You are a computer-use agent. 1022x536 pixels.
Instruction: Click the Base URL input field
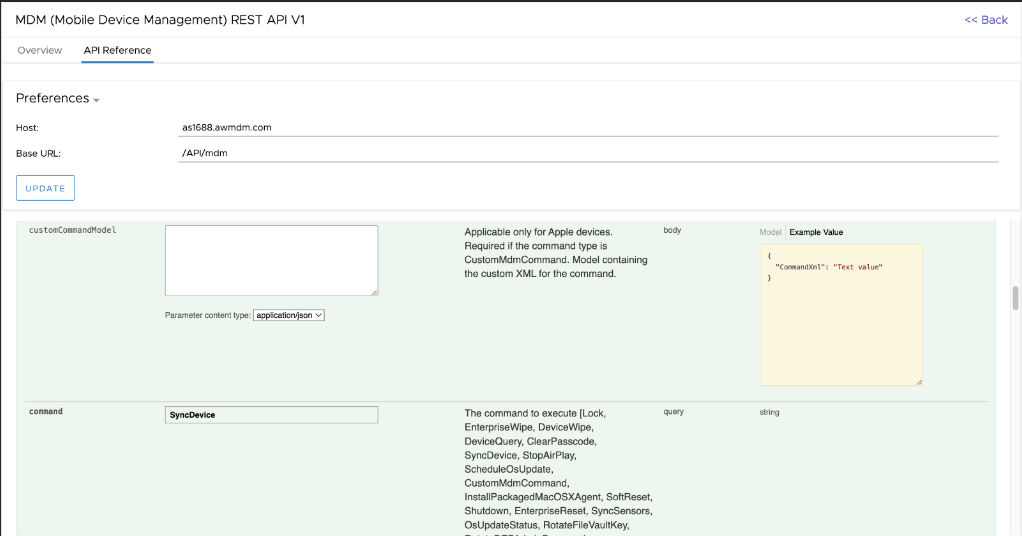click(x=587, y=153)
